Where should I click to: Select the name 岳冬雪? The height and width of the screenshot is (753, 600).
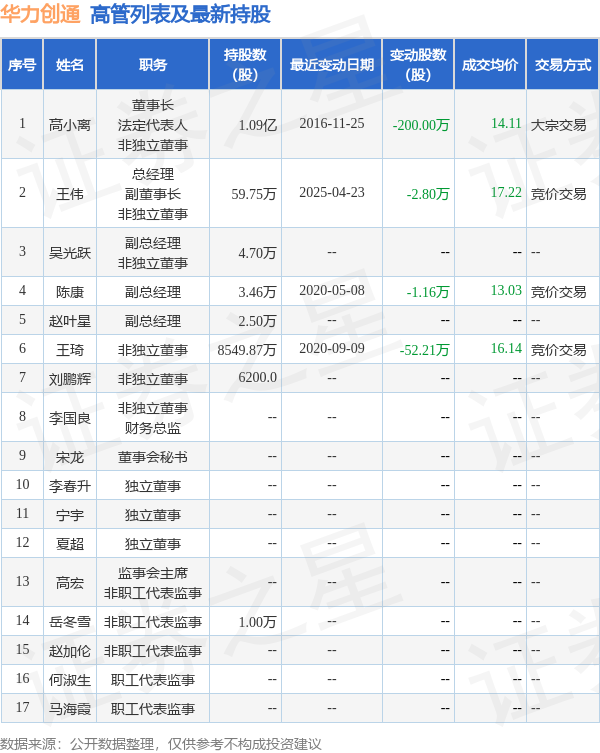pyautogui.click(x=70, y=622)
